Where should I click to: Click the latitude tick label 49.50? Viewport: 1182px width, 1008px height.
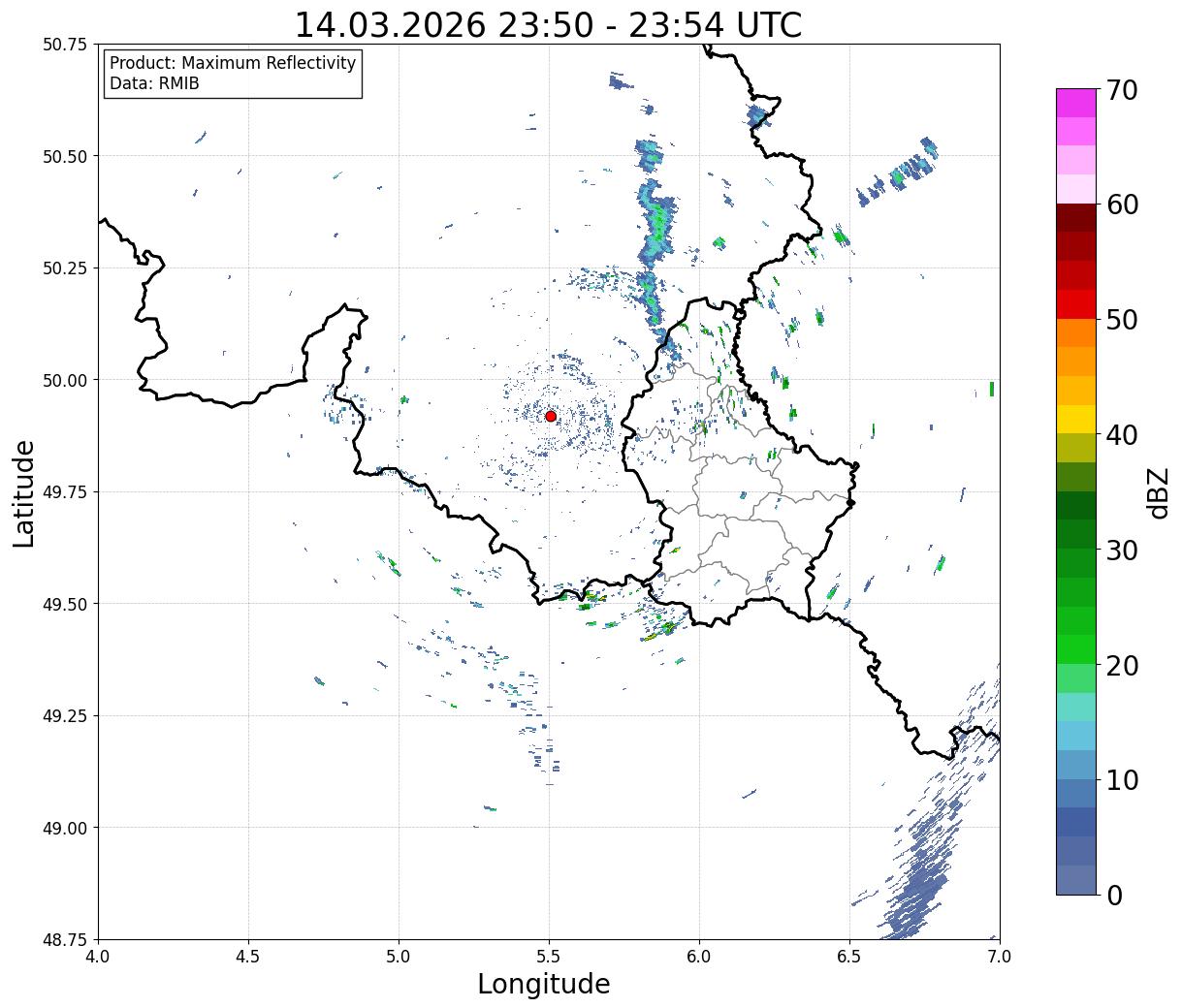tap(65, 604)
